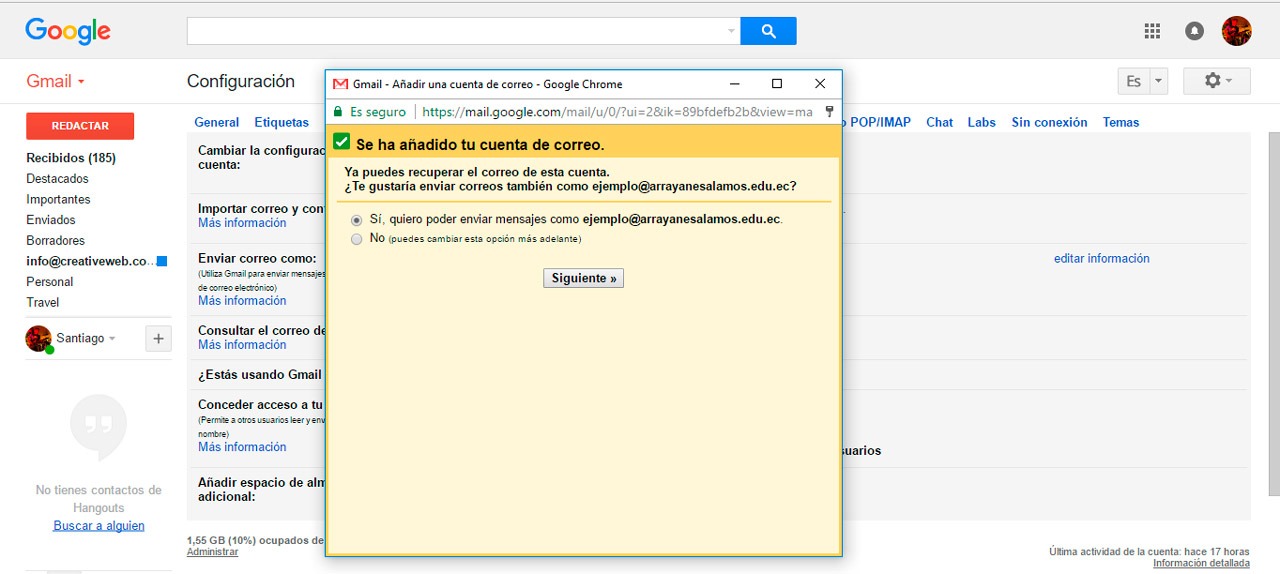This screenshot has width=1280, height=574.
Task: Expand the search options arrow in search box
Action: 731,31
